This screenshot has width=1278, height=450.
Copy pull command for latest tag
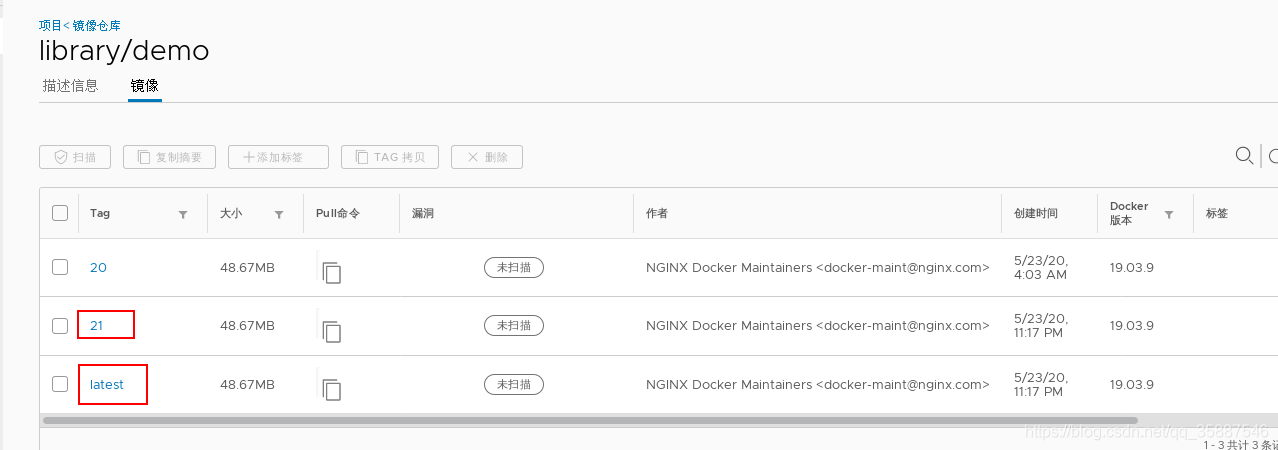click(x=332, y=390)
